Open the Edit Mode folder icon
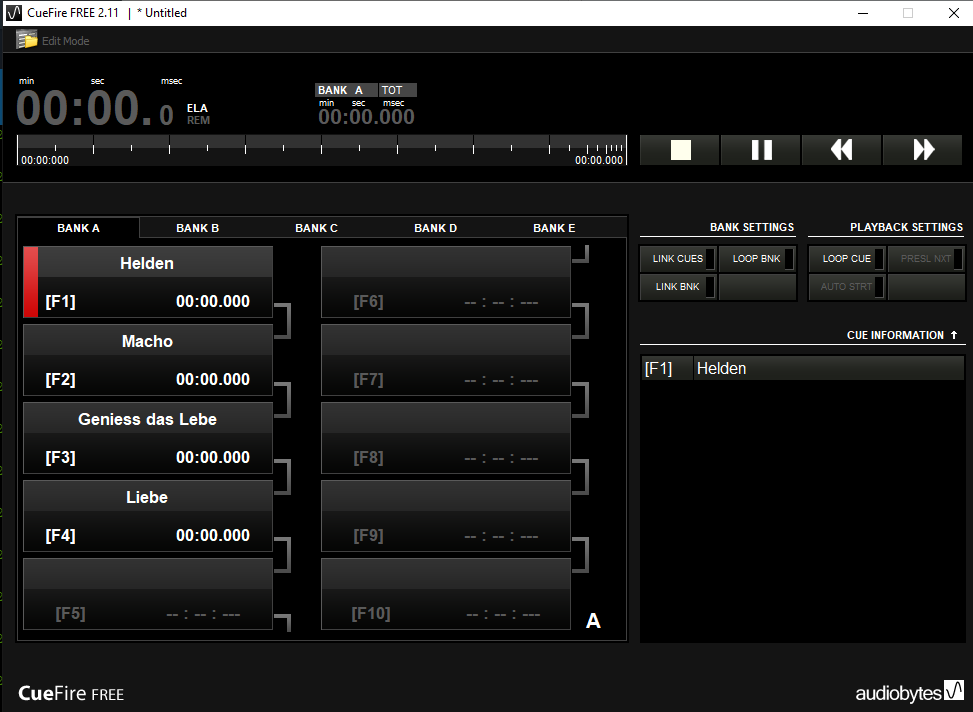Viewport: 973px width, 712px height. [x=27, y=40]
